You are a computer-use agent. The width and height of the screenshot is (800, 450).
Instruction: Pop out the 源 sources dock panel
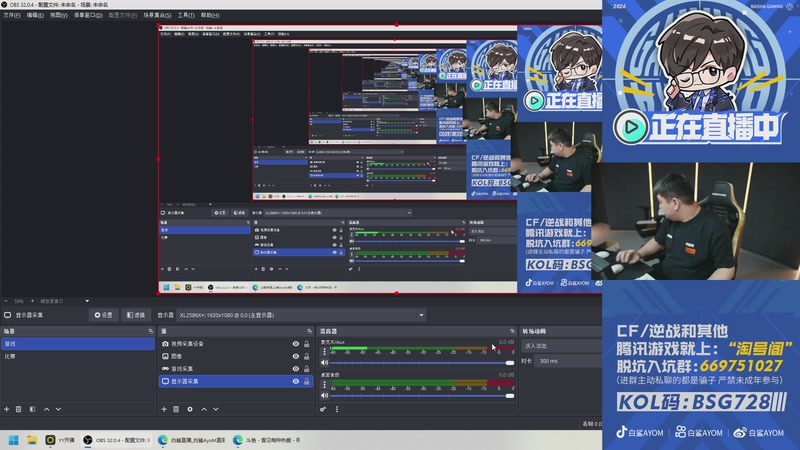point(309,331)
